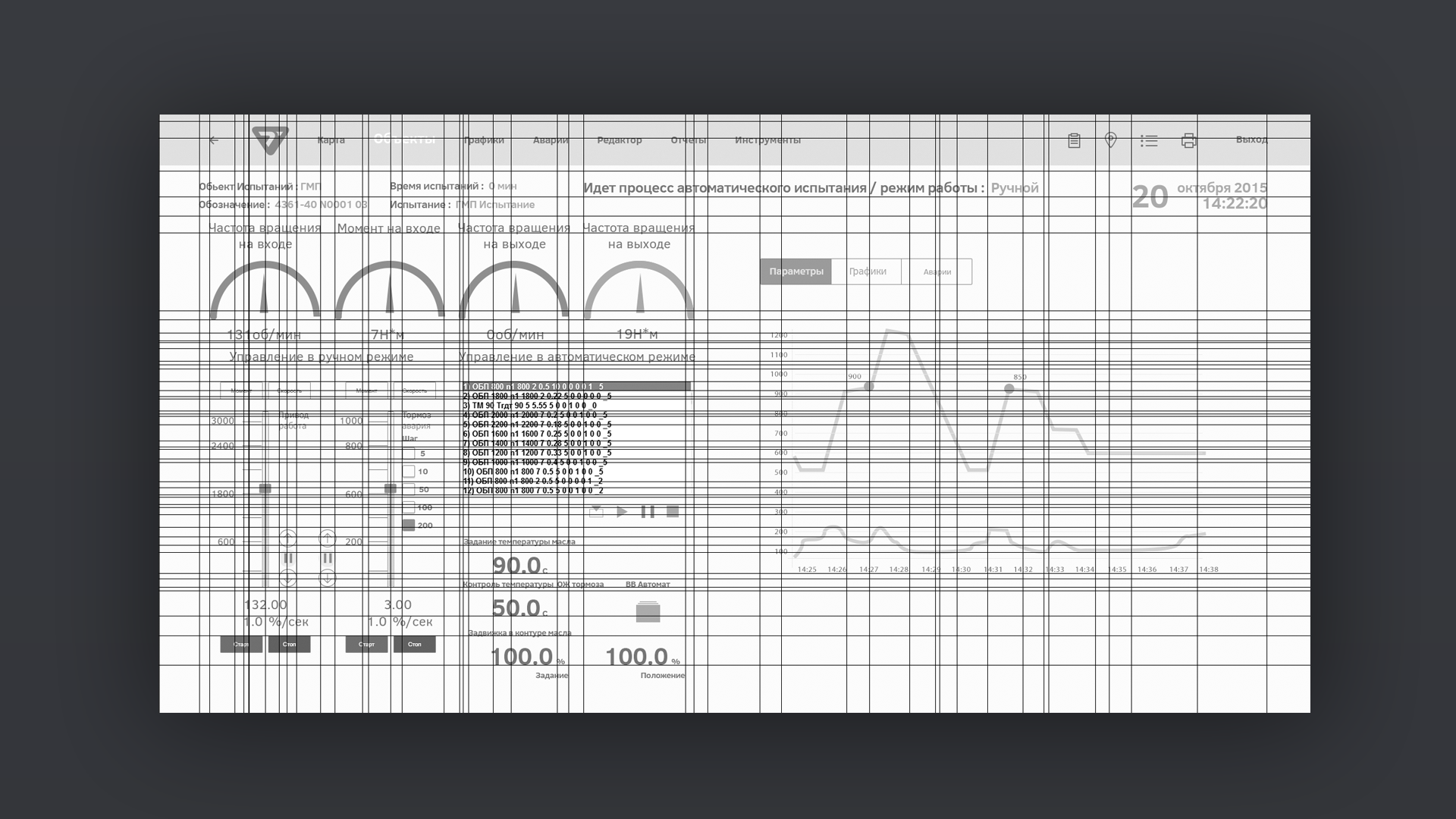
Task: Click the printer icon
Action: coord(1188,140)
